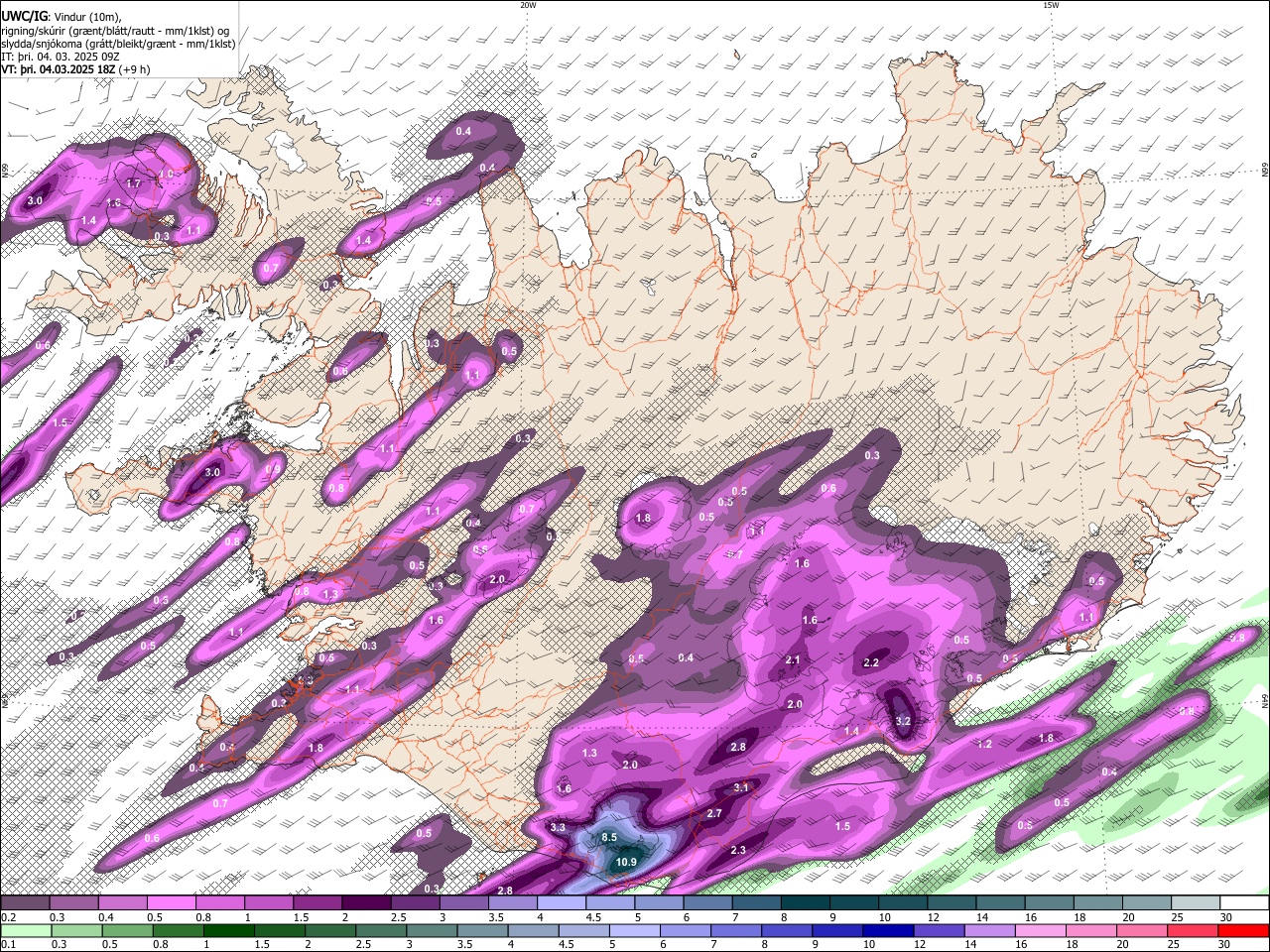1270x952 pixels.
Task: Click the 15W longitude label
Action: (1051, 5)
